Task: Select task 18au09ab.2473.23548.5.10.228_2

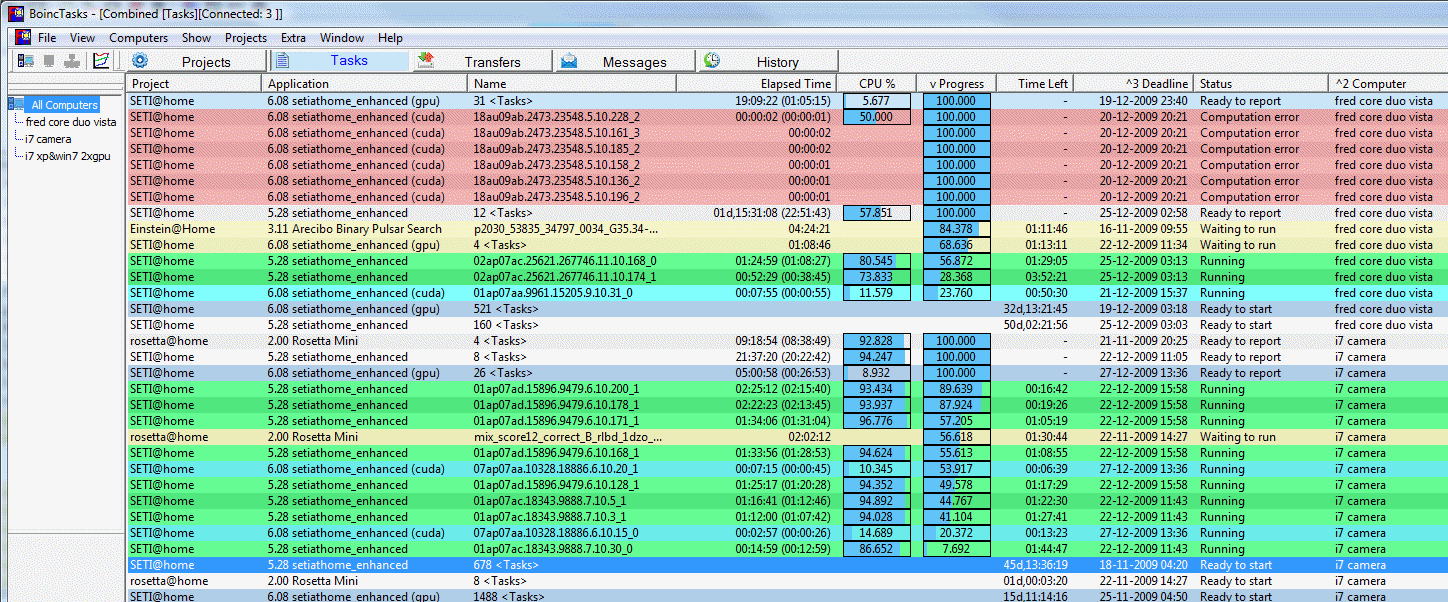Action: (x=557, y=117)
